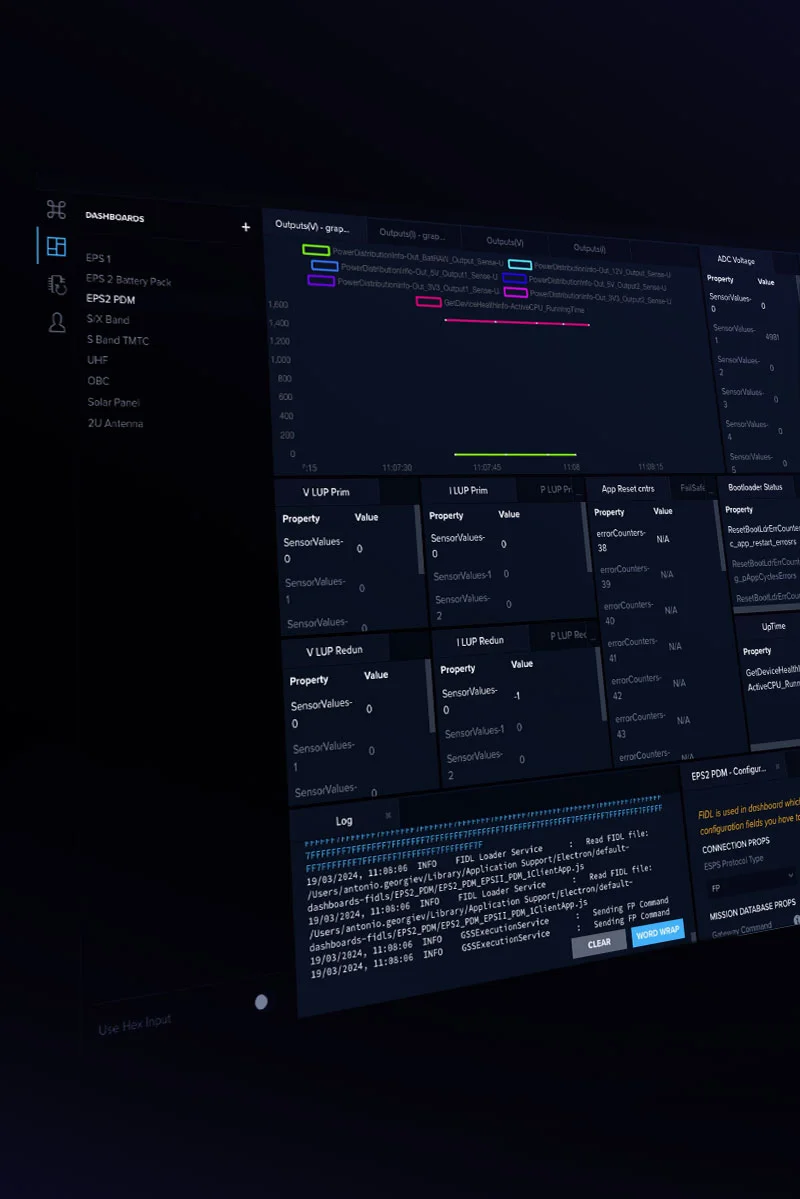Switch to the P LUP Pr... tab
Viewport: 800px width, 1199px height.
tap(555, 489)
